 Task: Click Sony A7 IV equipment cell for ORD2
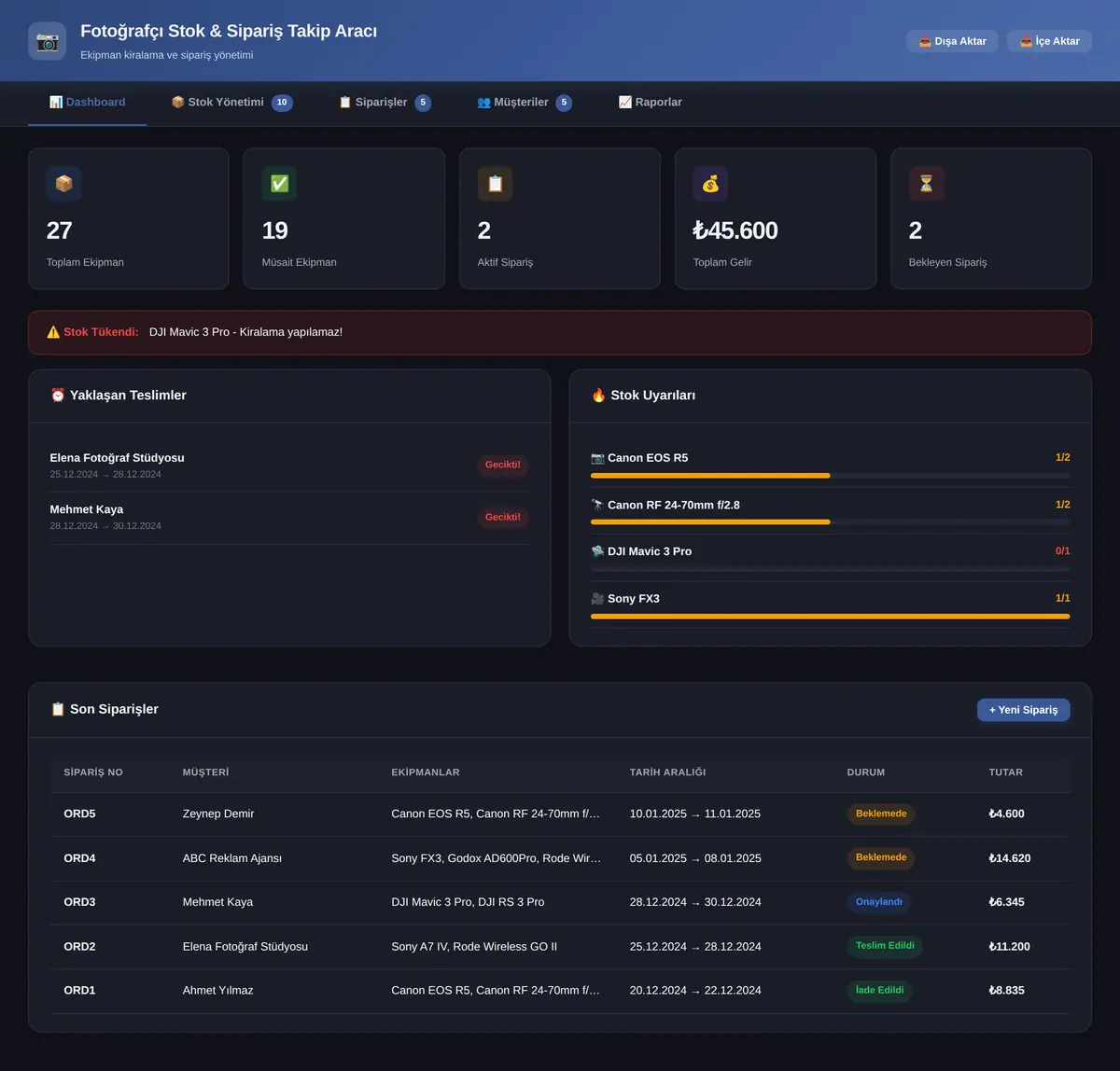474,947
